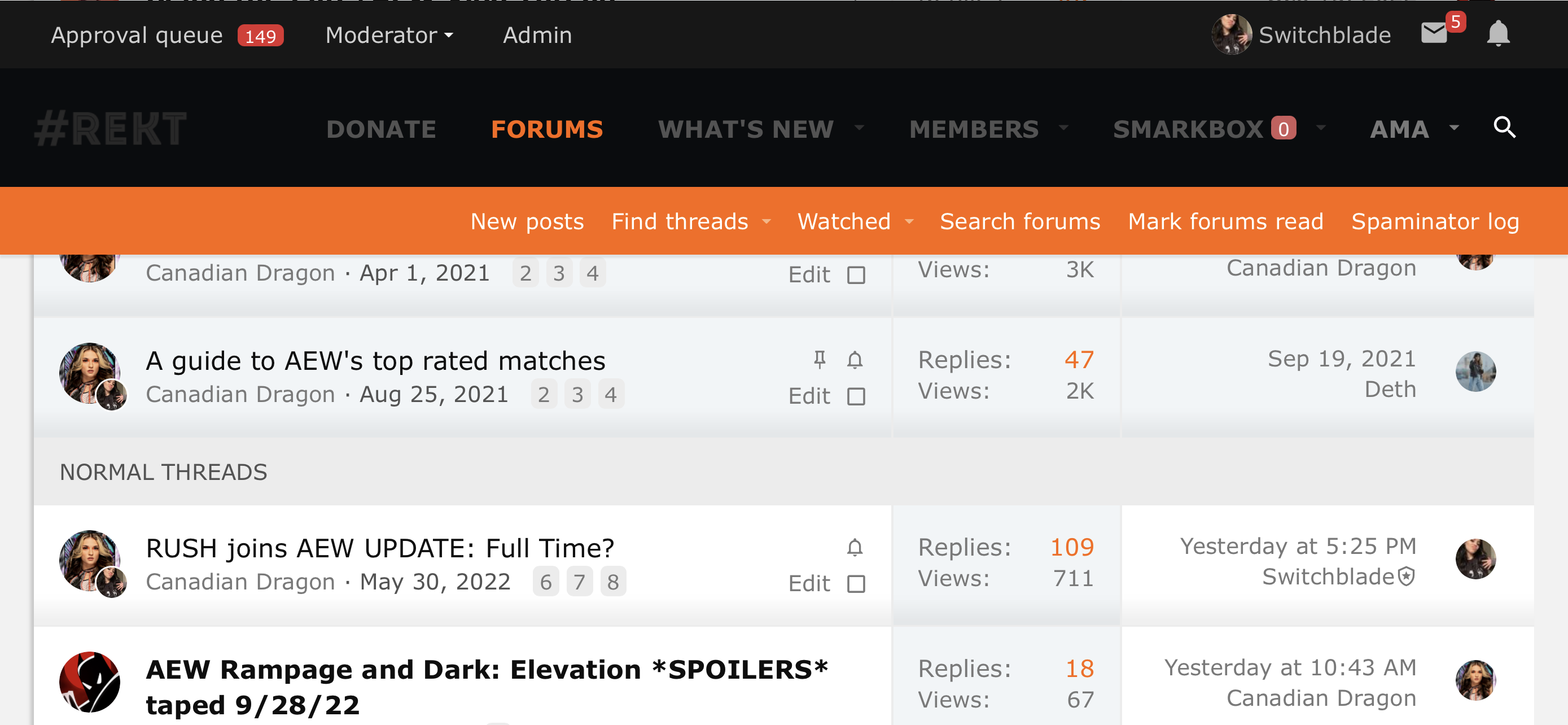Tick checkbox for AEW's top rated matches thread

tap(856, 397)
